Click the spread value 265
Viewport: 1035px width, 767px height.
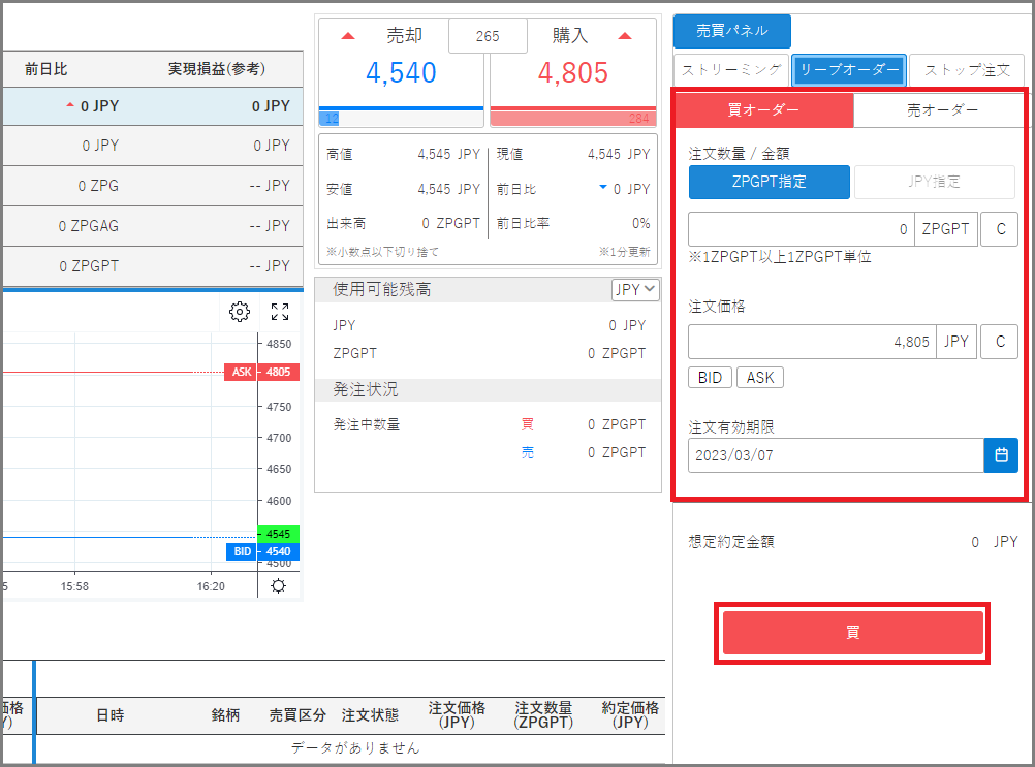click(488, 36)
